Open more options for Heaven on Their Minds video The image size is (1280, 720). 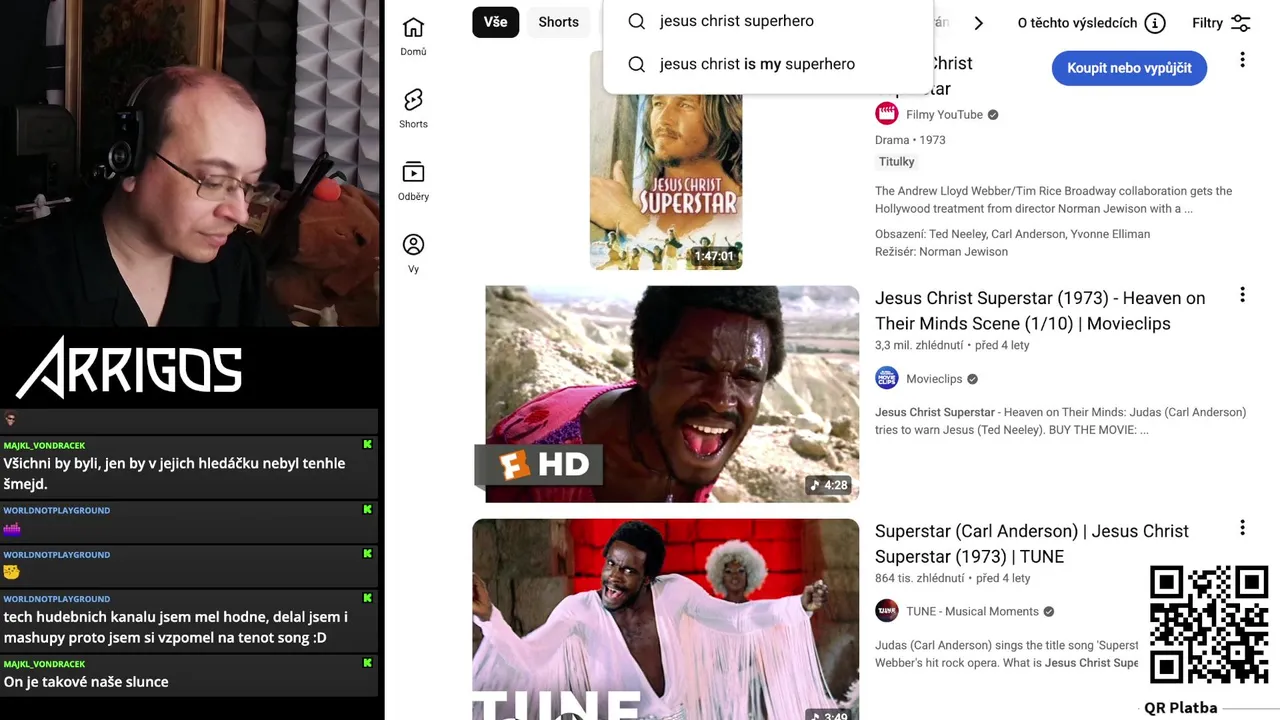click(1242, 295)
